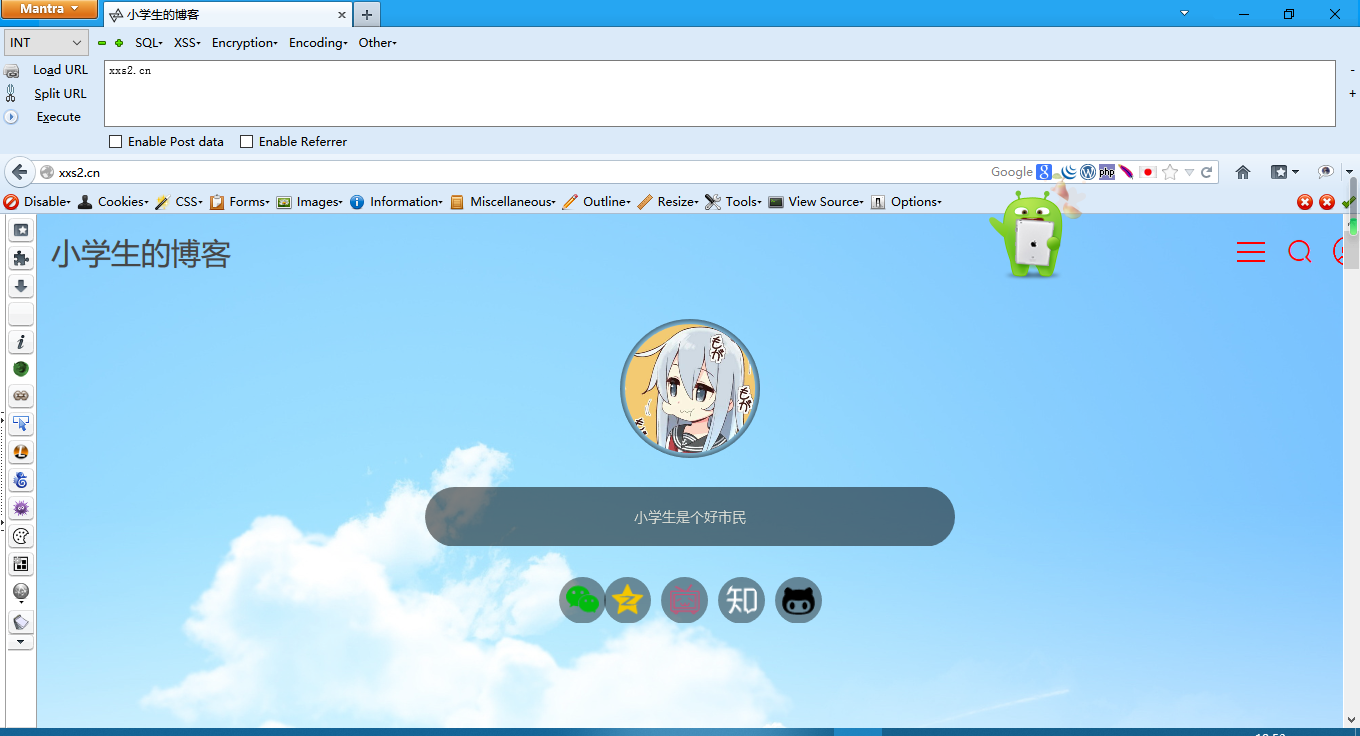Image resolution: width=1360 pixels, height=736 pixels.
Task: Open the home page icon
Action: point(1243,172)
